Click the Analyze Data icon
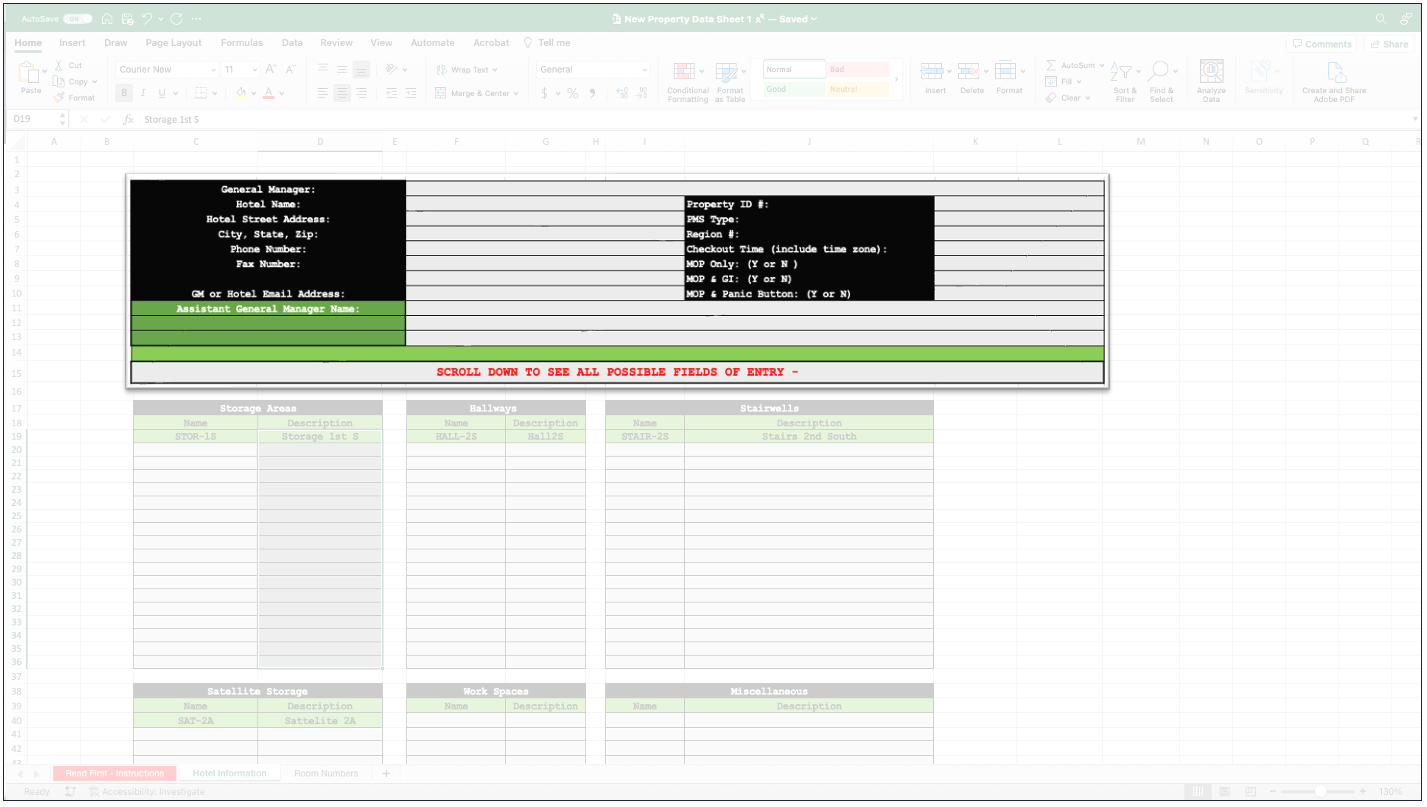 [x=1211, y=78]
